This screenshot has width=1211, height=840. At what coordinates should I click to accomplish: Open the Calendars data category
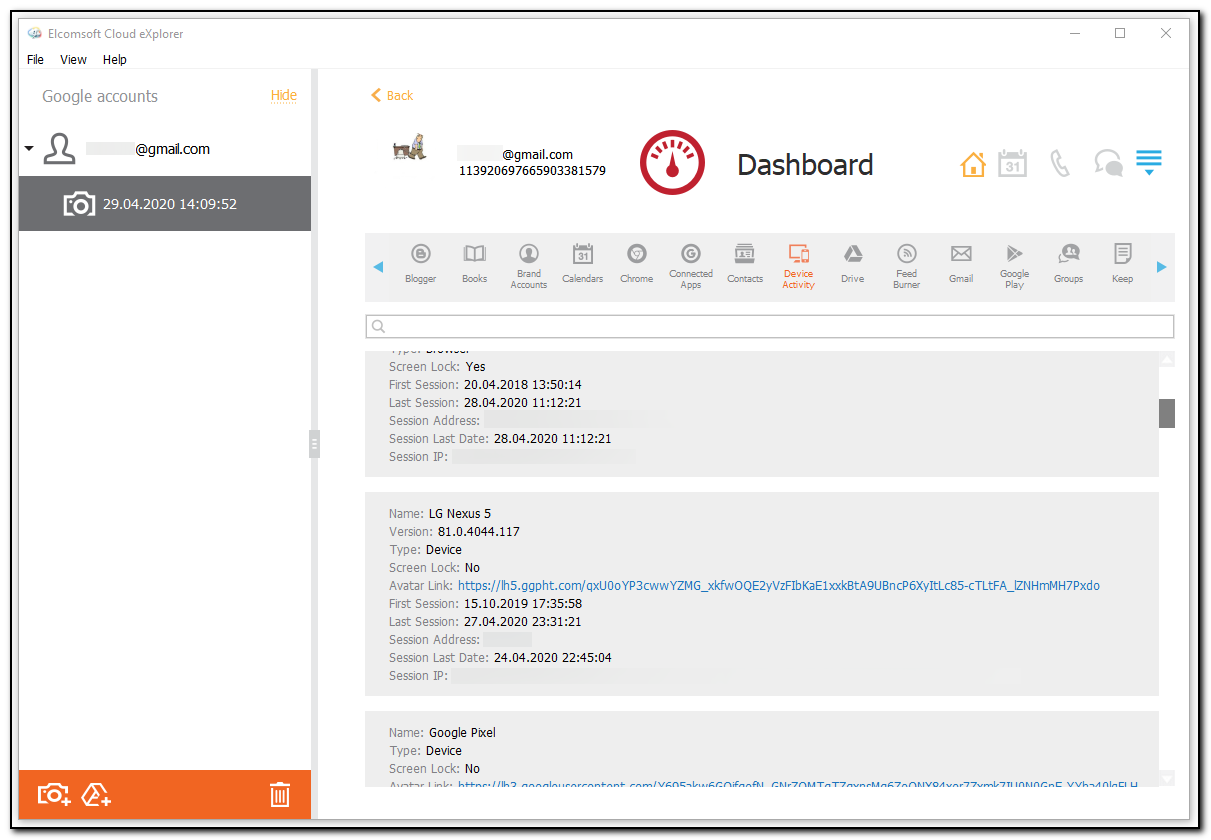click(x=582, y=263)
